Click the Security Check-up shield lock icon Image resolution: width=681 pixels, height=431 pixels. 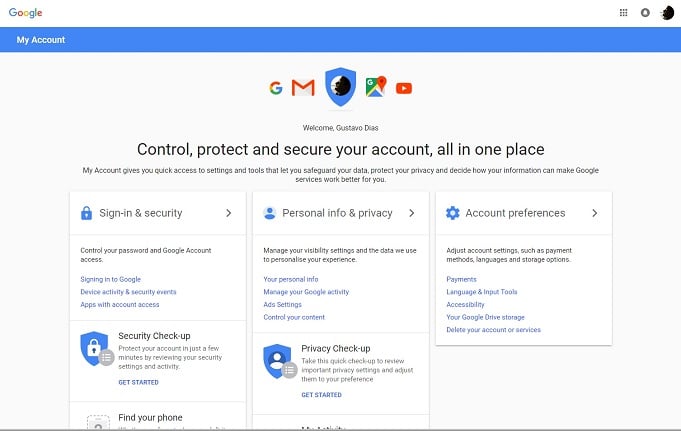pyautogui.click(x=94, y=348)
